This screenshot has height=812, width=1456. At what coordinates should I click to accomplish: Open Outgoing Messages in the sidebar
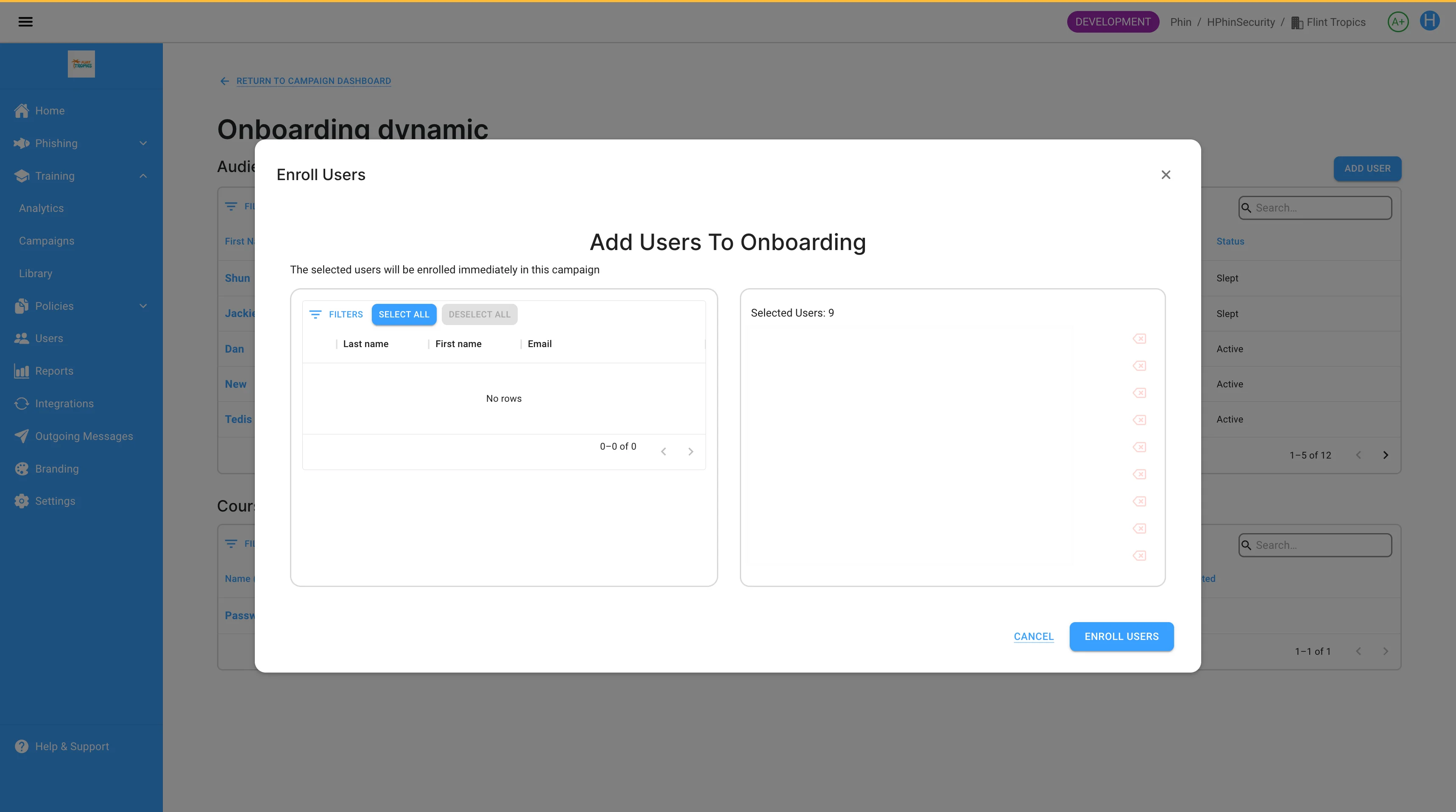pyautogui.click(x=84, y=436)
